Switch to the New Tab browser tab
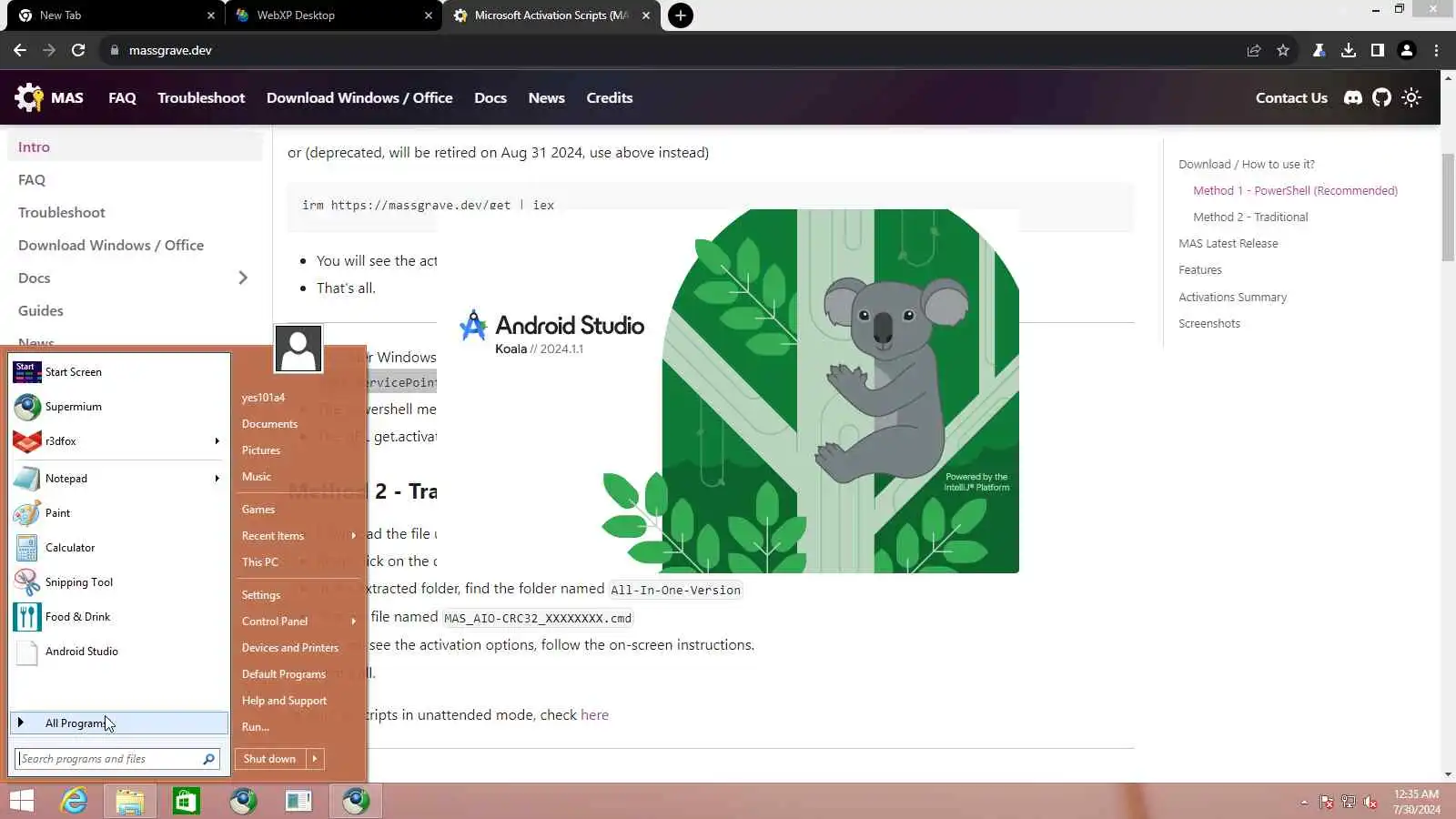 pos(114,15)
